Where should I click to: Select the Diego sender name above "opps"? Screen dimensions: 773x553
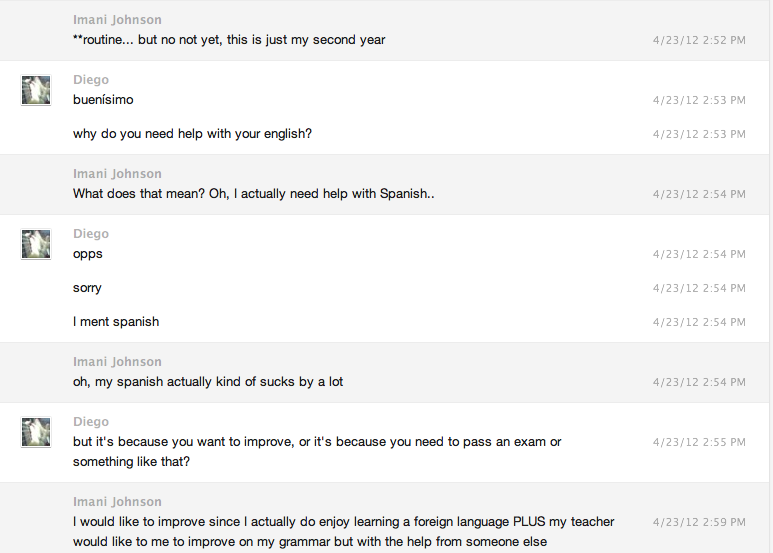[91, 234]
